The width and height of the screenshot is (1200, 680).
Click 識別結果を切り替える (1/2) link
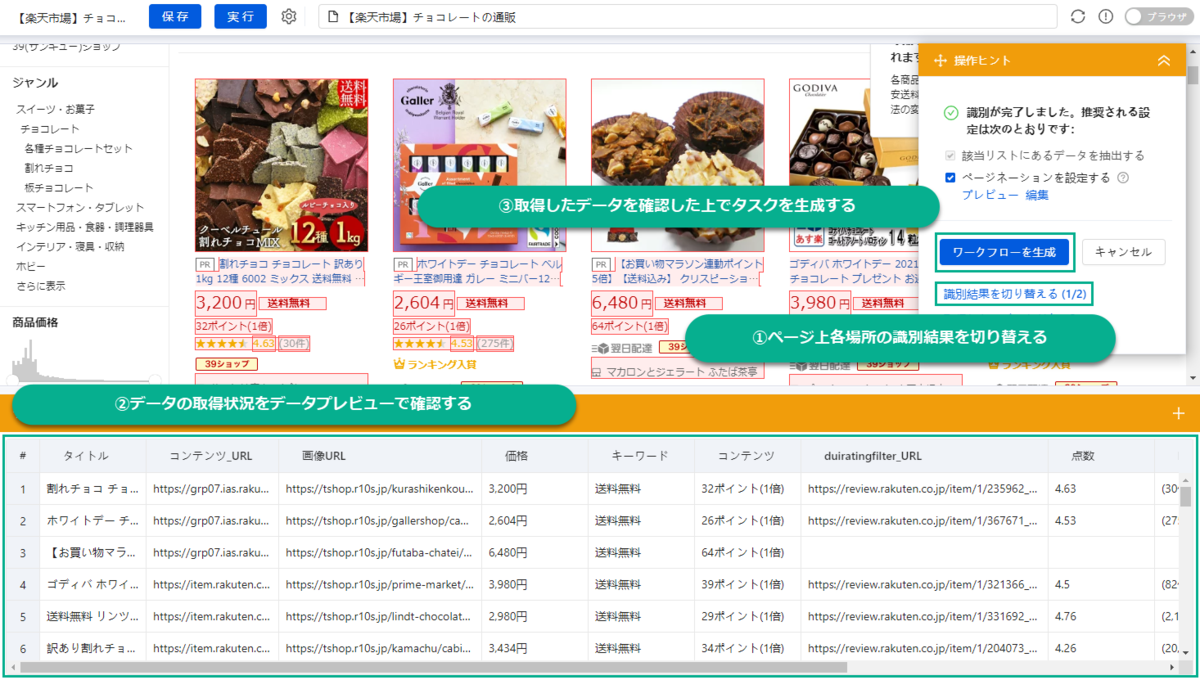(x=1014, y=294)
